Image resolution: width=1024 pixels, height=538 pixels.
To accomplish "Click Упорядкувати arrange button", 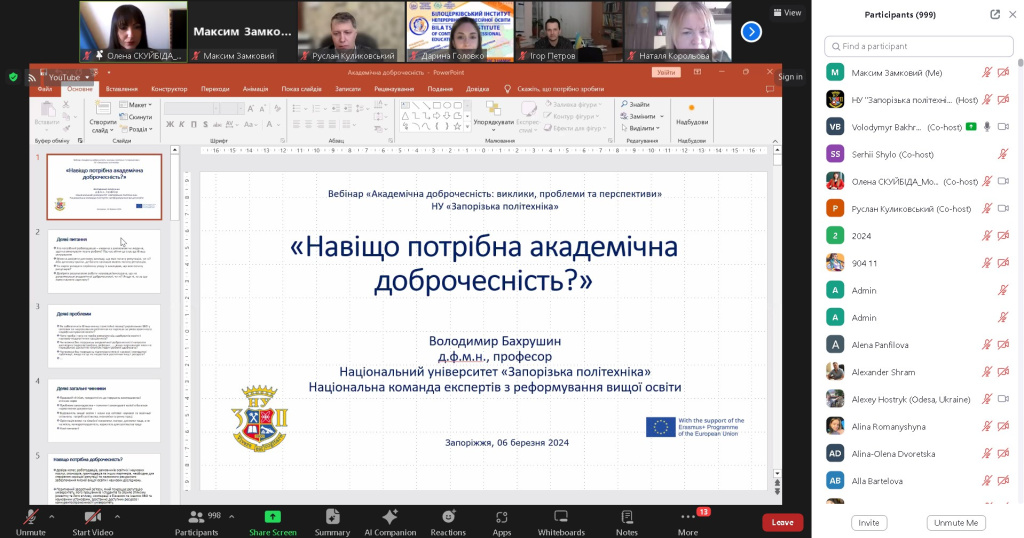I will [493, 114].
